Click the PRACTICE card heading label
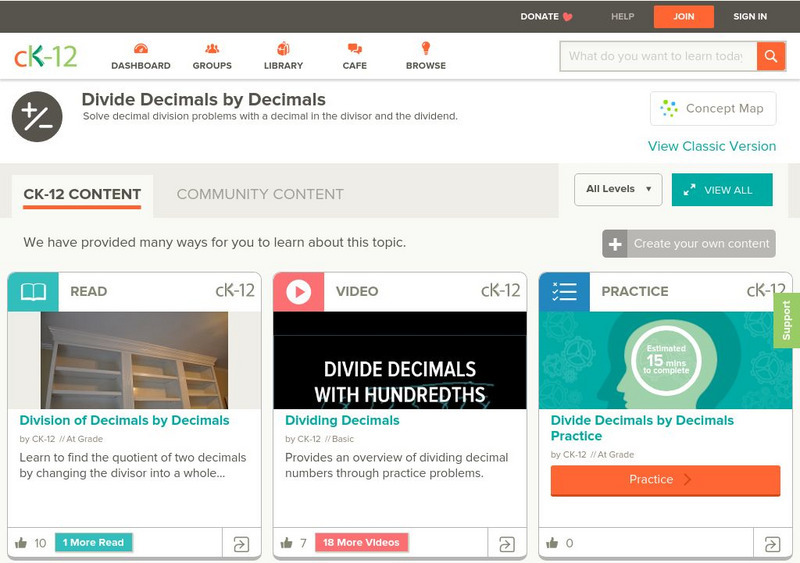The width and height of the screenshot is (800, 563). 635,291
